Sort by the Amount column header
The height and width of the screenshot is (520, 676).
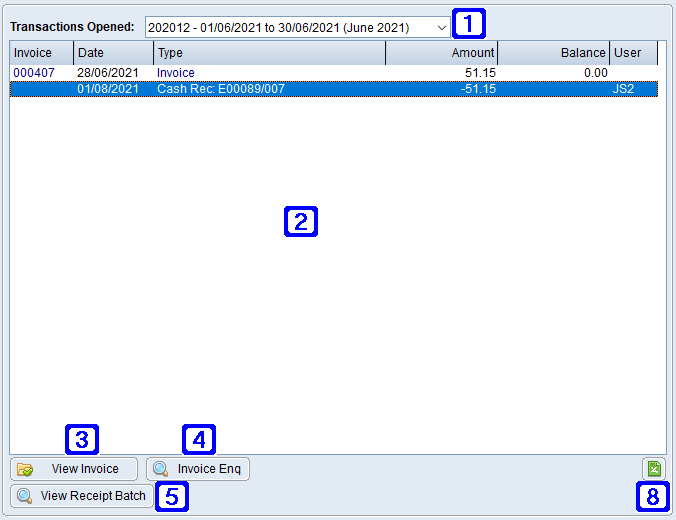click(x=441, y=53)
